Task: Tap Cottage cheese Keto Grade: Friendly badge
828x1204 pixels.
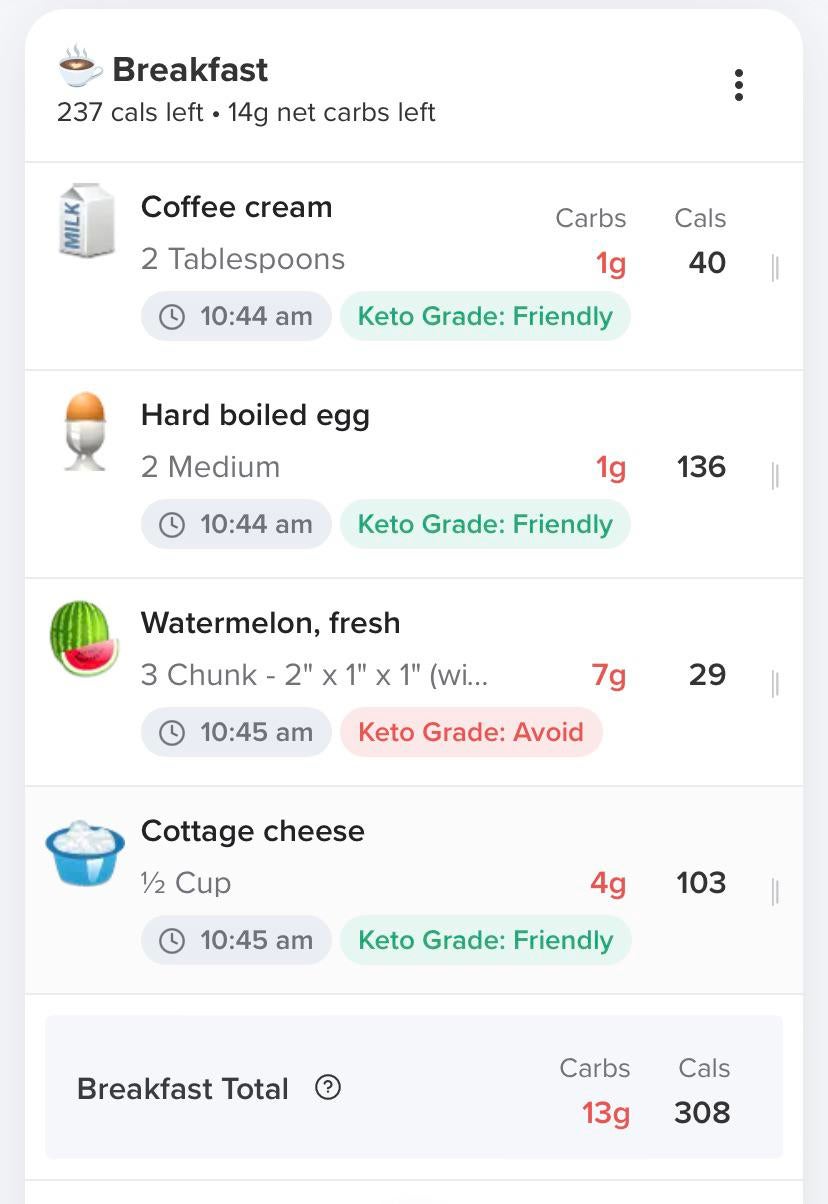Action: 485,941
